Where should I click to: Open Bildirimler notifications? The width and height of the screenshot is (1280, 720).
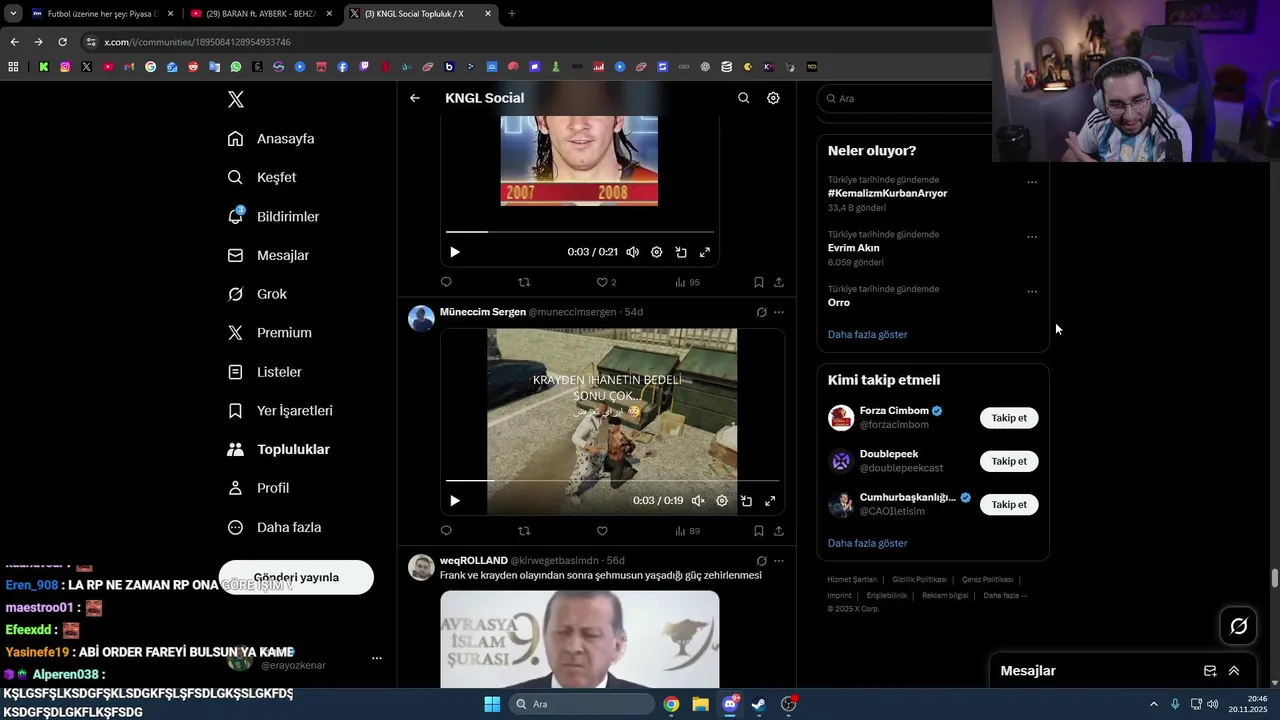click(273, 216)
